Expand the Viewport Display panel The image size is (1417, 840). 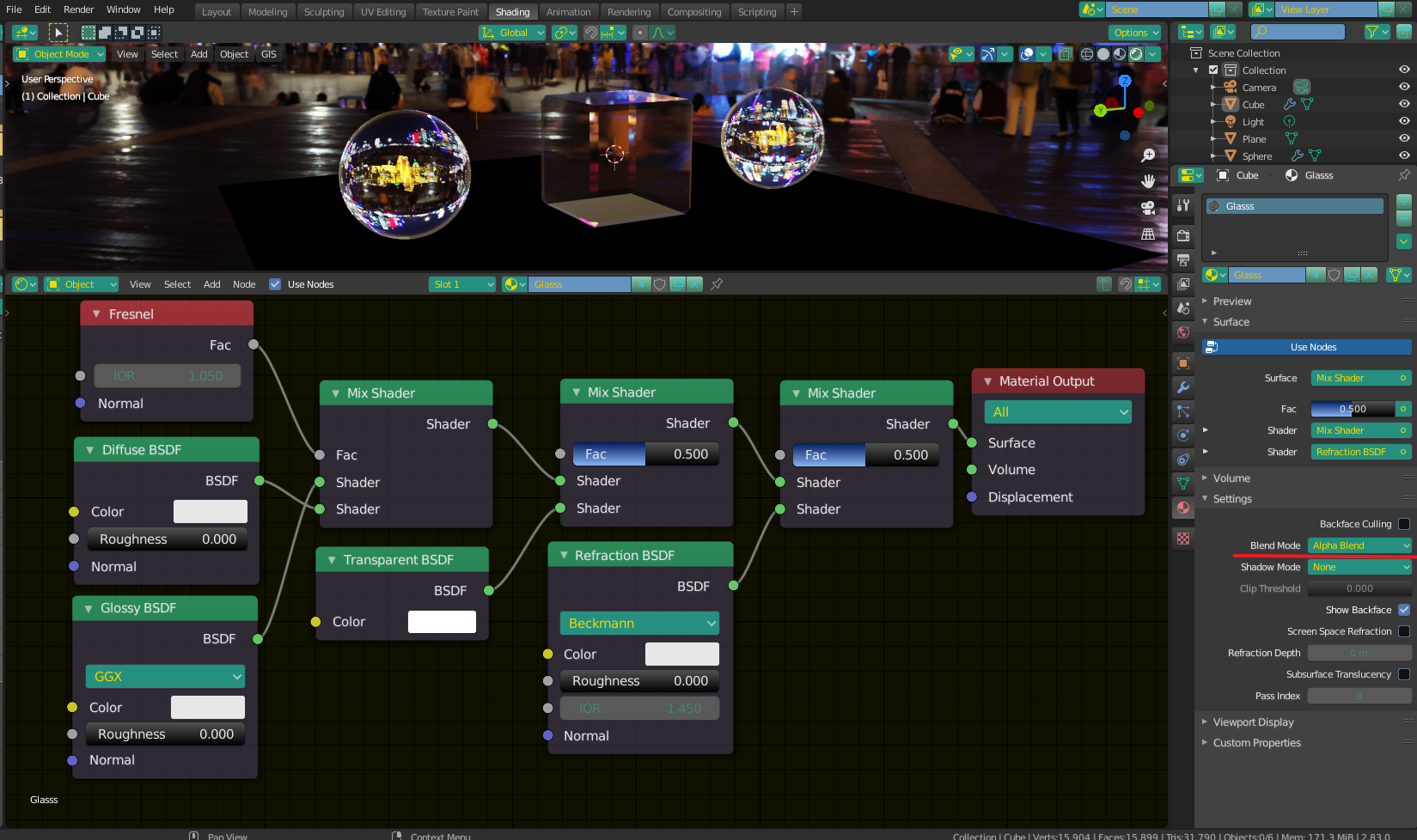(1253, 722)
